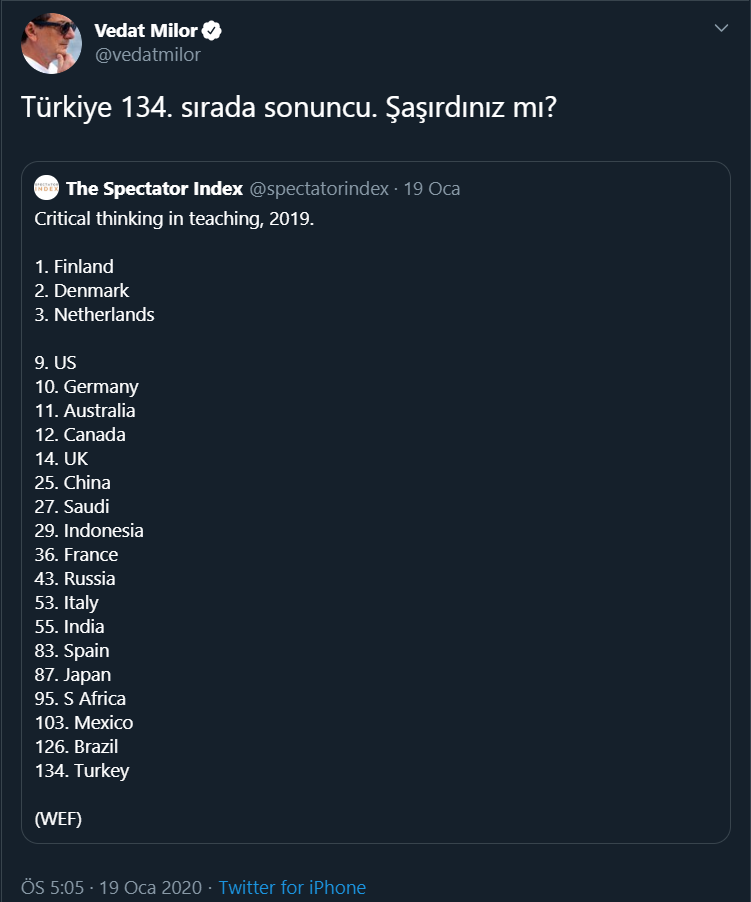Click the 25. China ranking line

coord(73,482)
